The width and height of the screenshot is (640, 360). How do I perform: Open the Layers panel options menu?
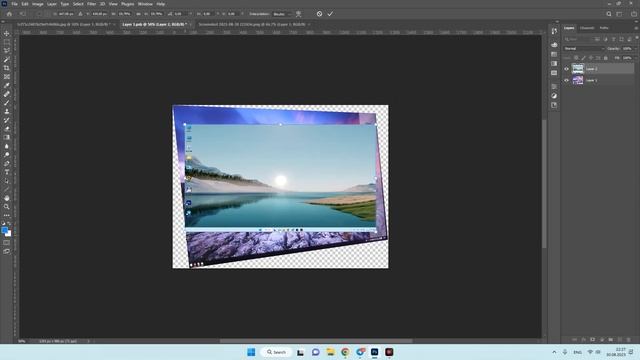coord(636,28)
